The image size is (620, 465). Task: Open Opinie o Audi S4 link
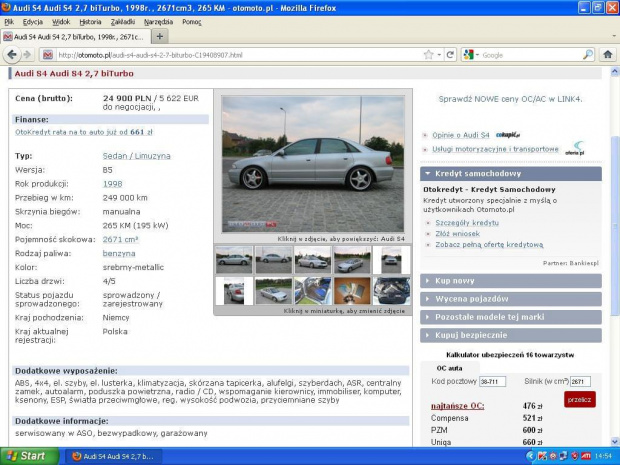pos(461,135)
